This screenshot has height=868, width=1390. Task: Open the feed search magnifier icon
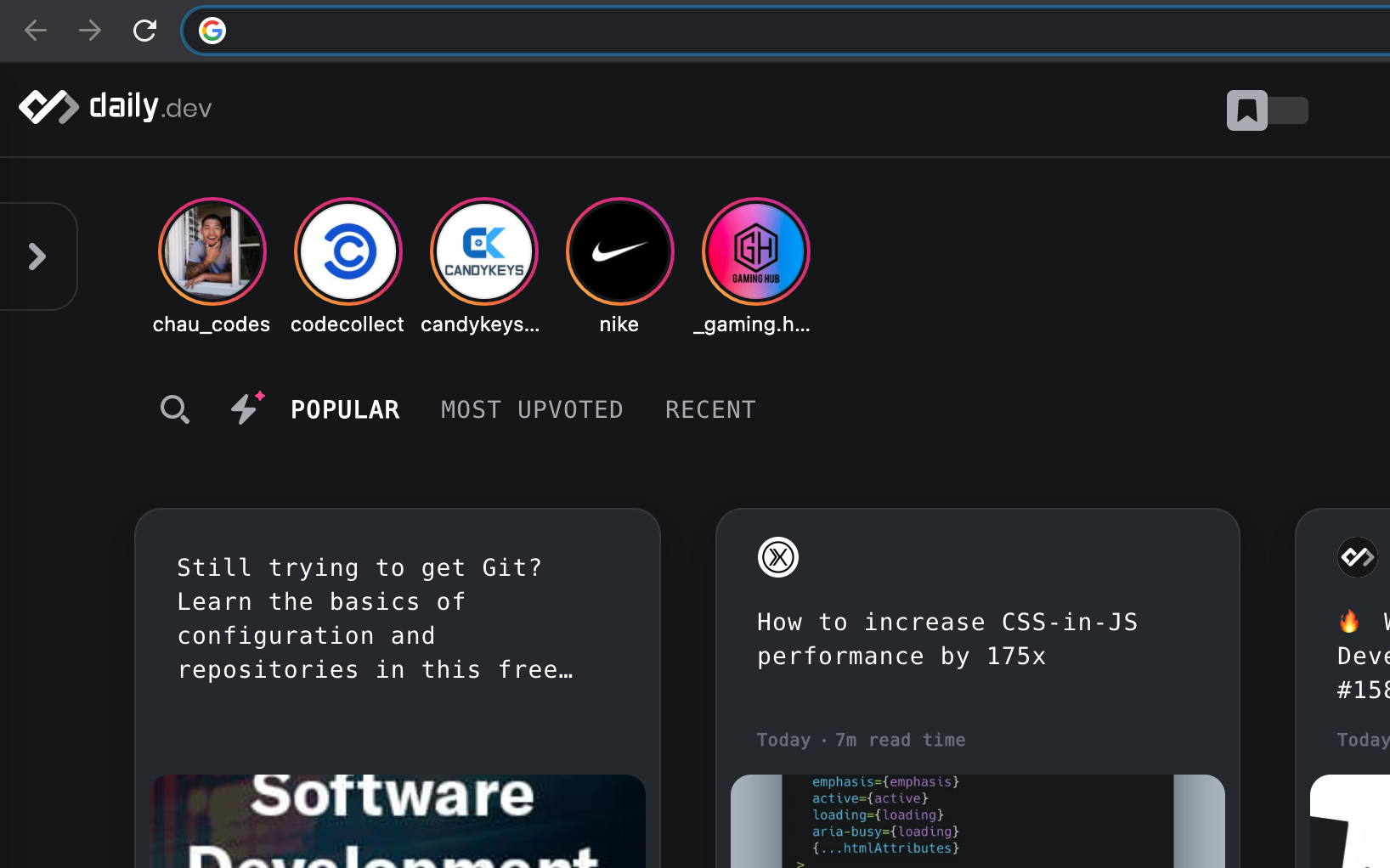pyautogui.click(x=175, y=409)
